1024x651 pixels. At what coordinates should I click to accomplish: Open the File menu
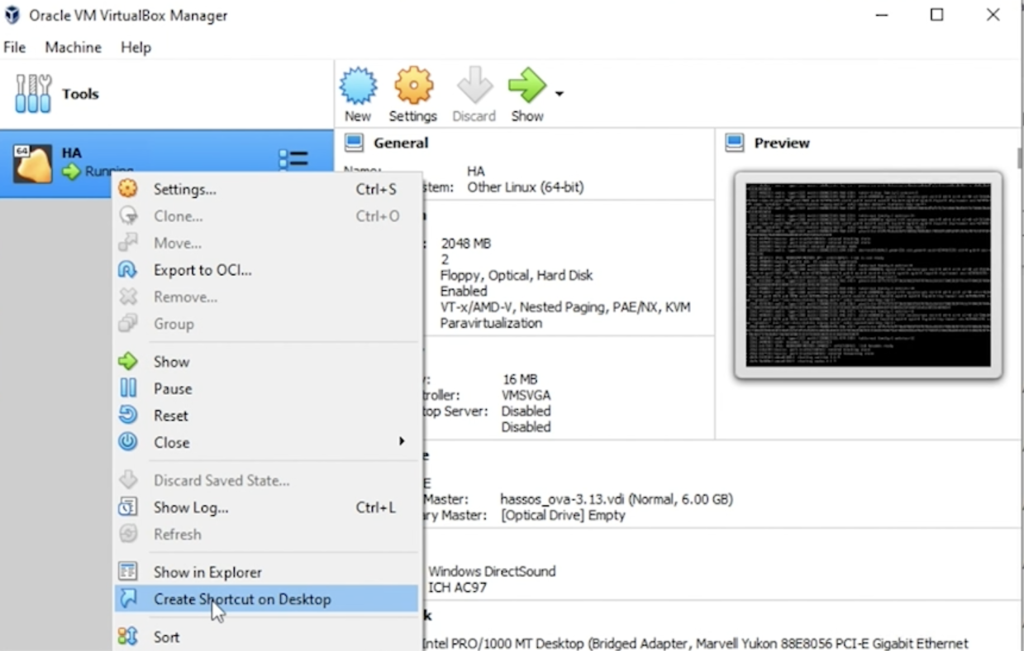(x=14, y=47)
